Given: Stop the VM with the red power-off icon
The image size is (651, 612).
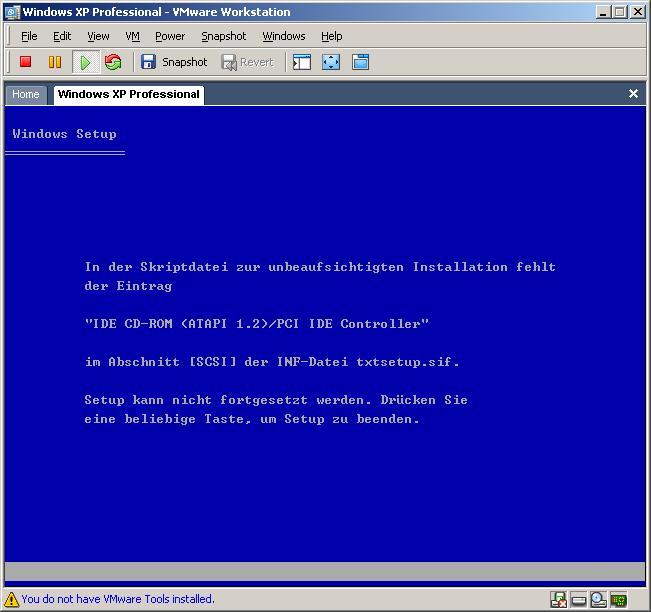Looking at the screenshot, I should (26, 62).
